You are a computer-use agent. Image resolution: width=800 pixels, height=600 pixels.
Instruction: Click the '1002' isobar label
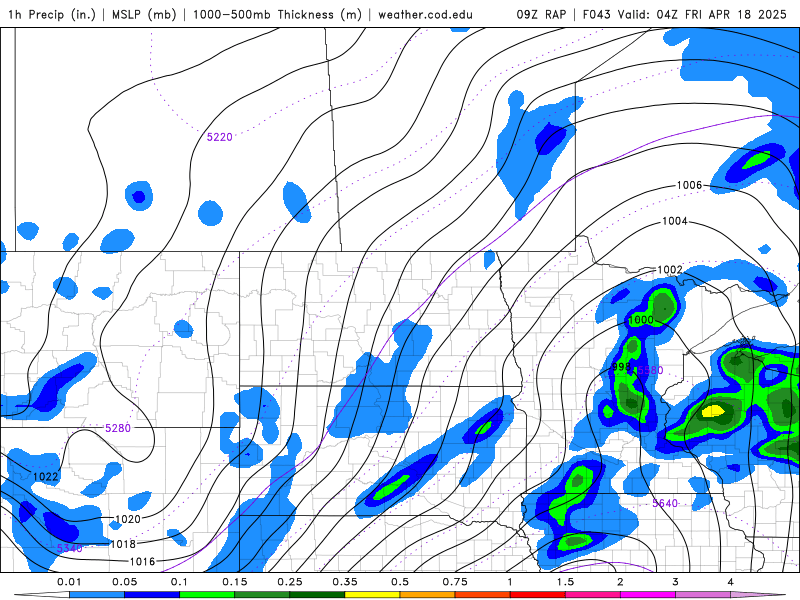point(670,269)
